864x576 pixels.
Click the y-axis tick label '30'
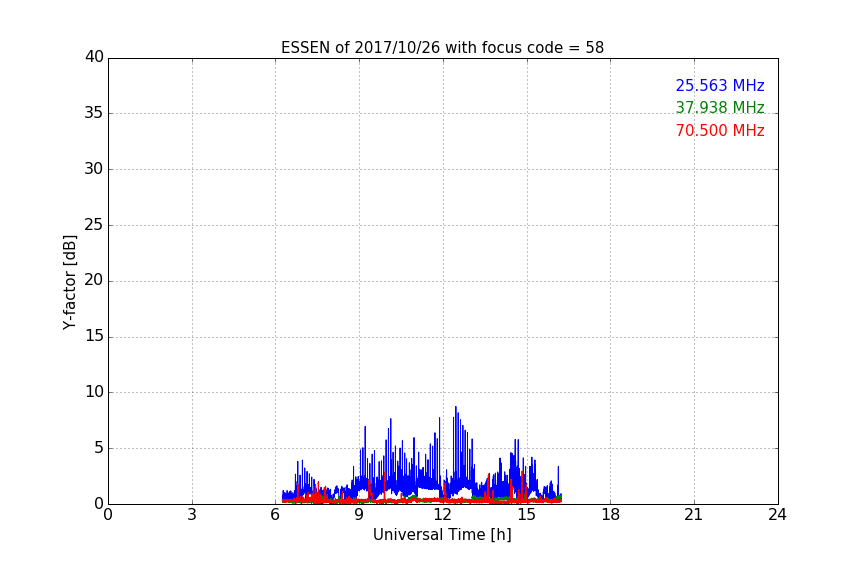pos(94,169)
